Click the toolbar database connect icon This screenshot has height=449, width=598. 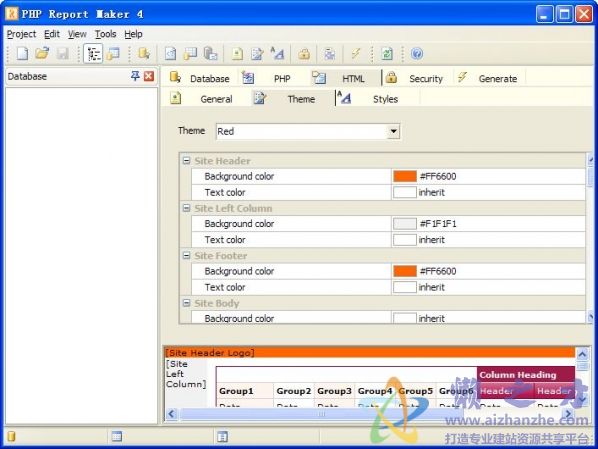pyautogui.click(x=144, y=53)
